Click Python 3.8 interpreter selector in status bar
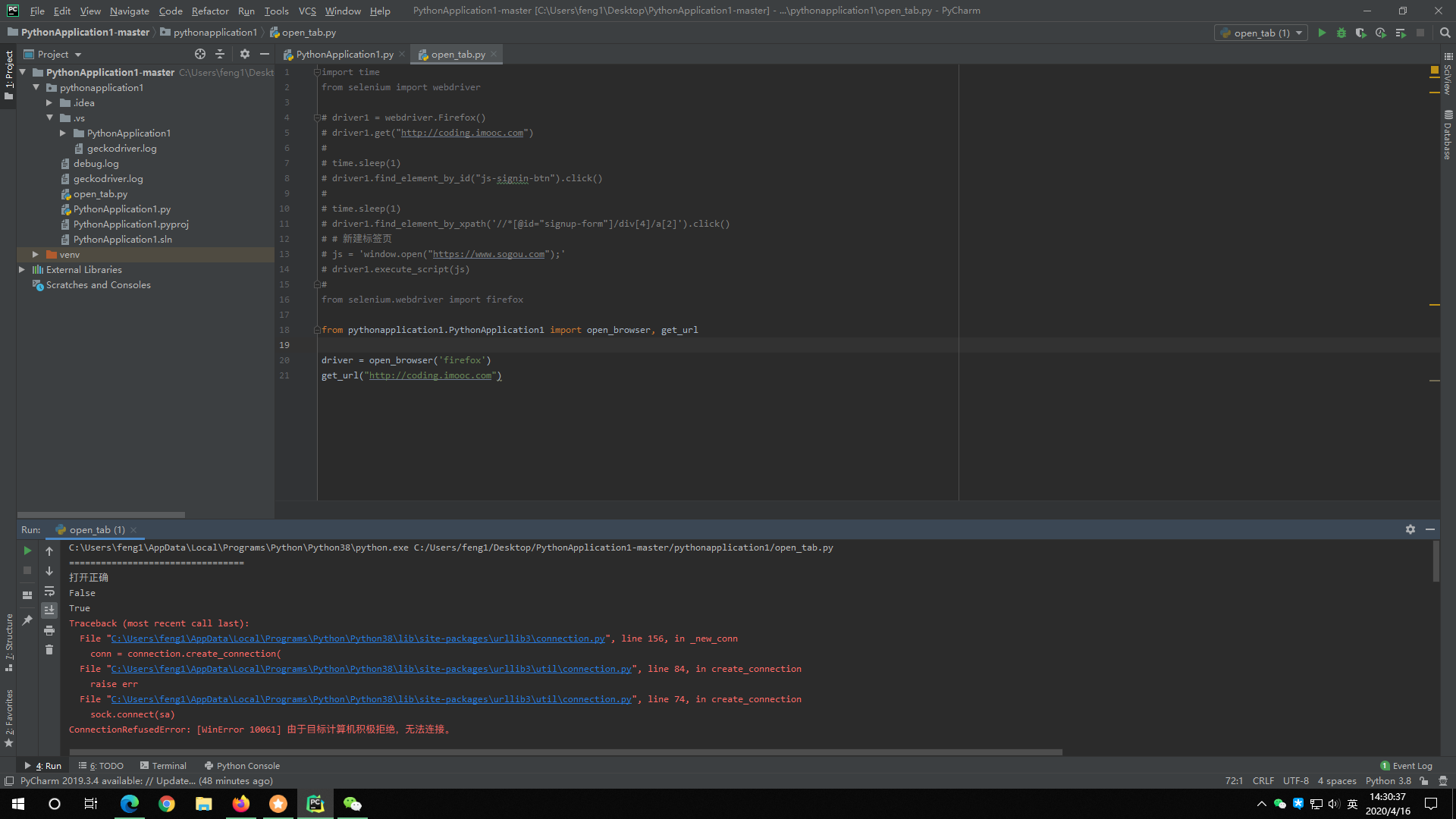This screenshot has height=819, width=1456. click(1388, 780)
